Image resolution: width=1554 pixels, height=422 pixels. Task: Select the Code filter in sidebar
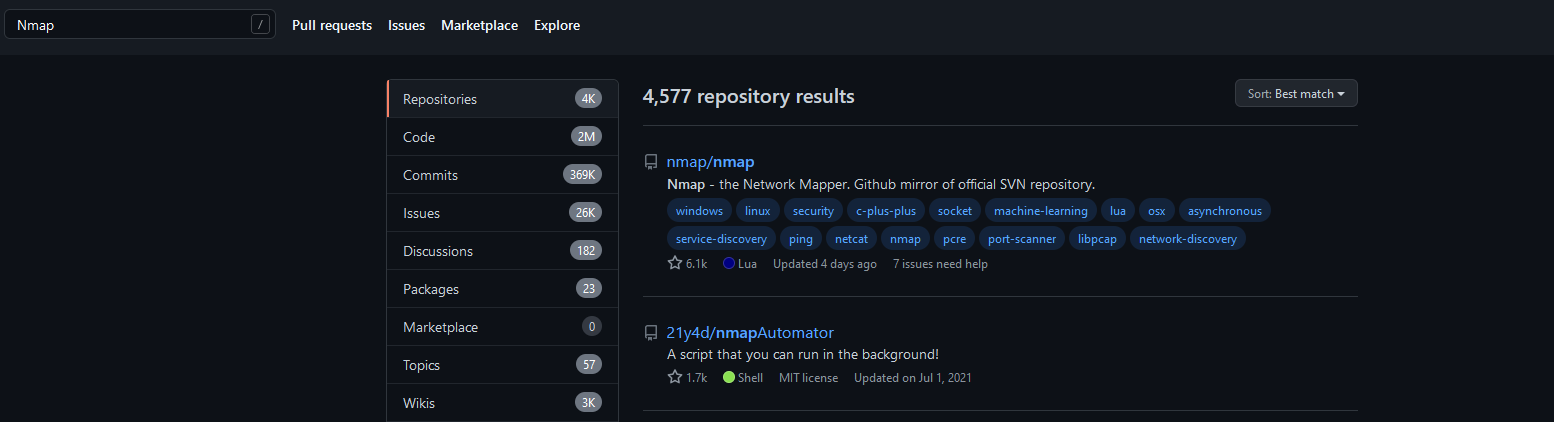503,137
